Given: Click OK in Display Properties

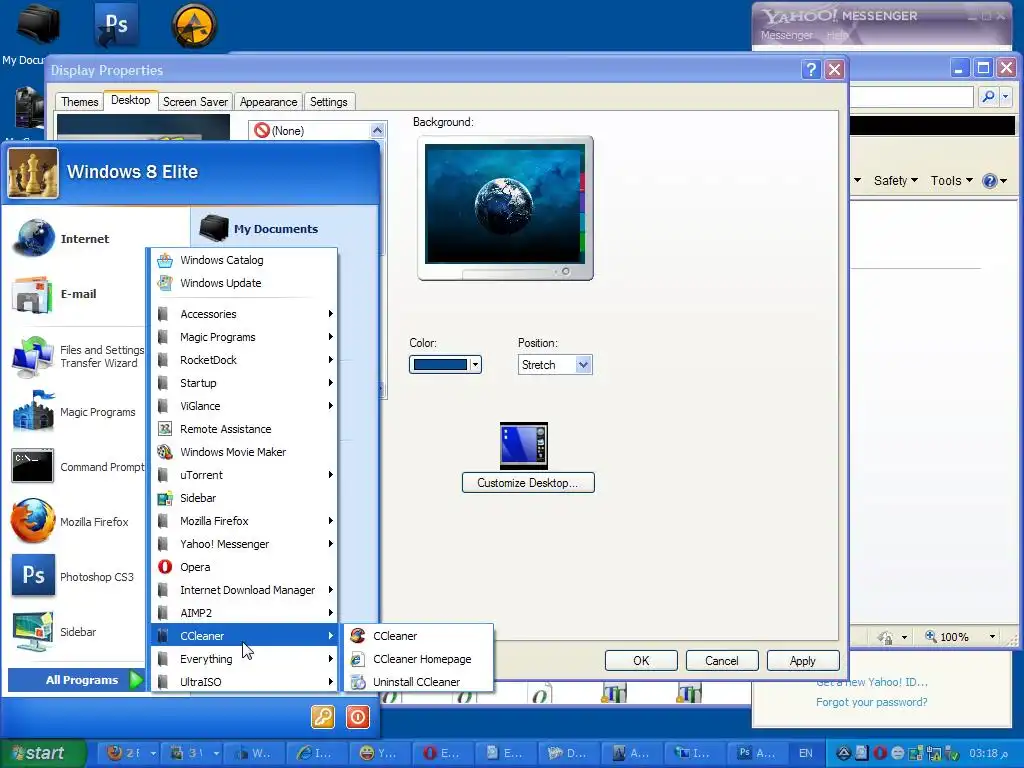Looking at the screenshot, I should (641, 660).
